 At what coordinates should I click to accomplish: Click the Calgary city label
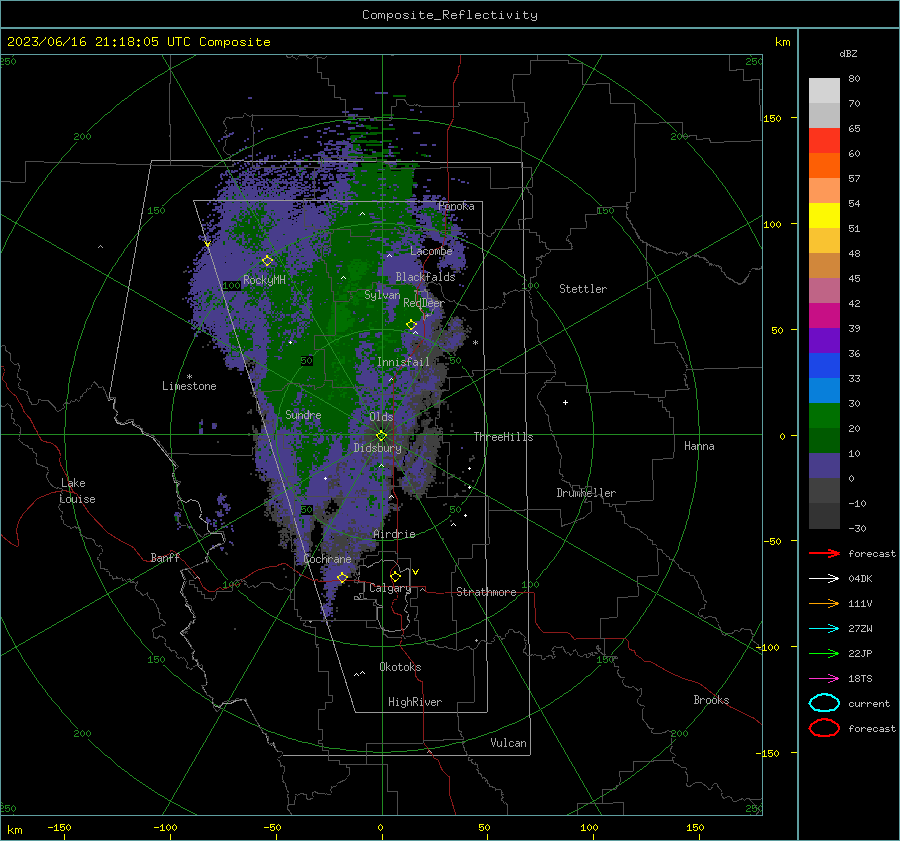point(390,588)
